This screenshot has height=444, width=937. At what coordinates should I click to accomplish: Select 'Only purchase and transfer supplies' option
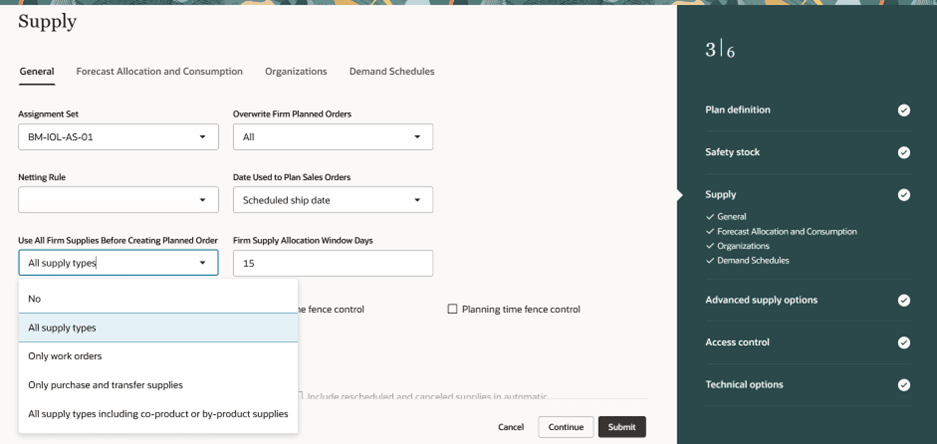pyautogui.click(x=158, y=385)
